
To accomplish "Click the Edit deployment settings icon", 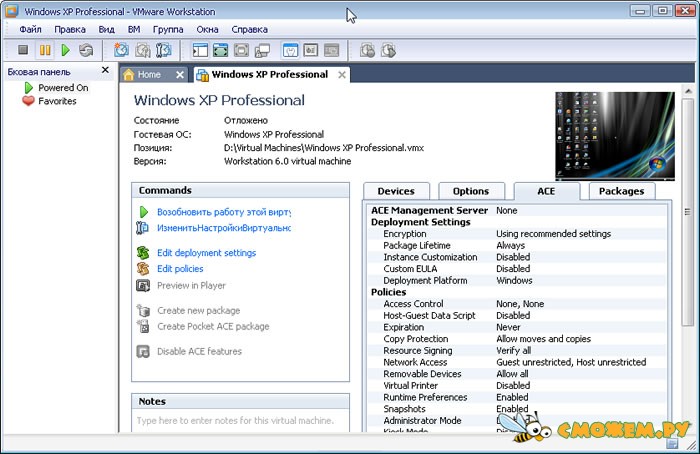I will [x=143, y=253].
